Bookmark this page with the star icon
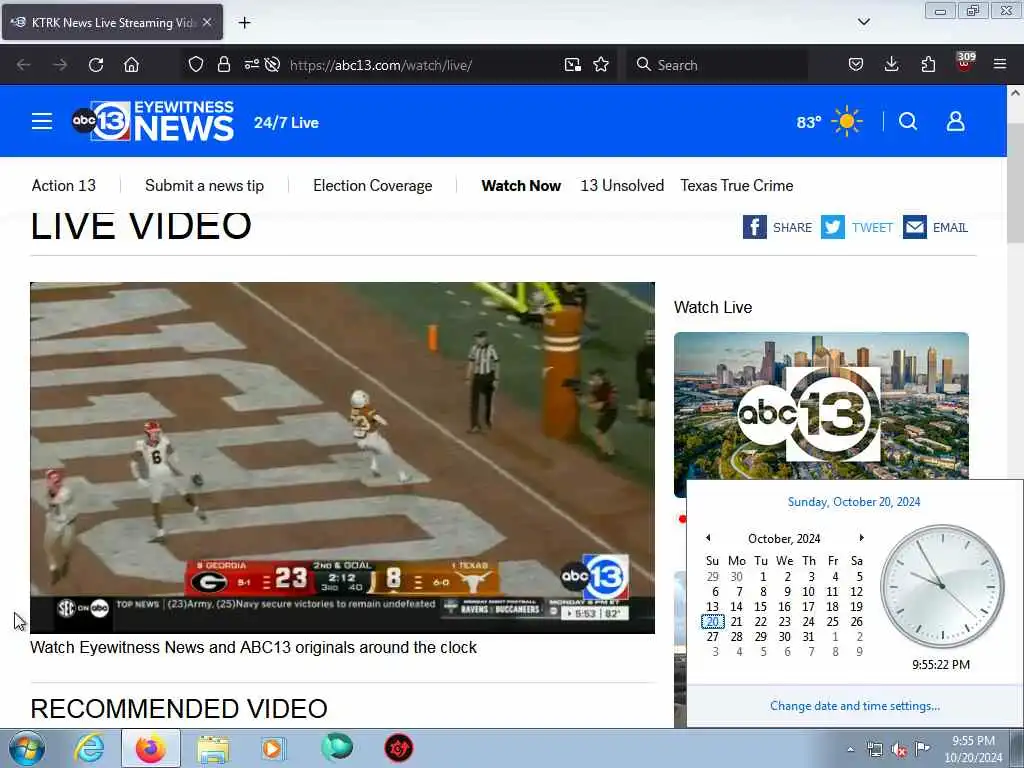The height and width of the screenshot is (768, 1024). (x=601, y=64)
